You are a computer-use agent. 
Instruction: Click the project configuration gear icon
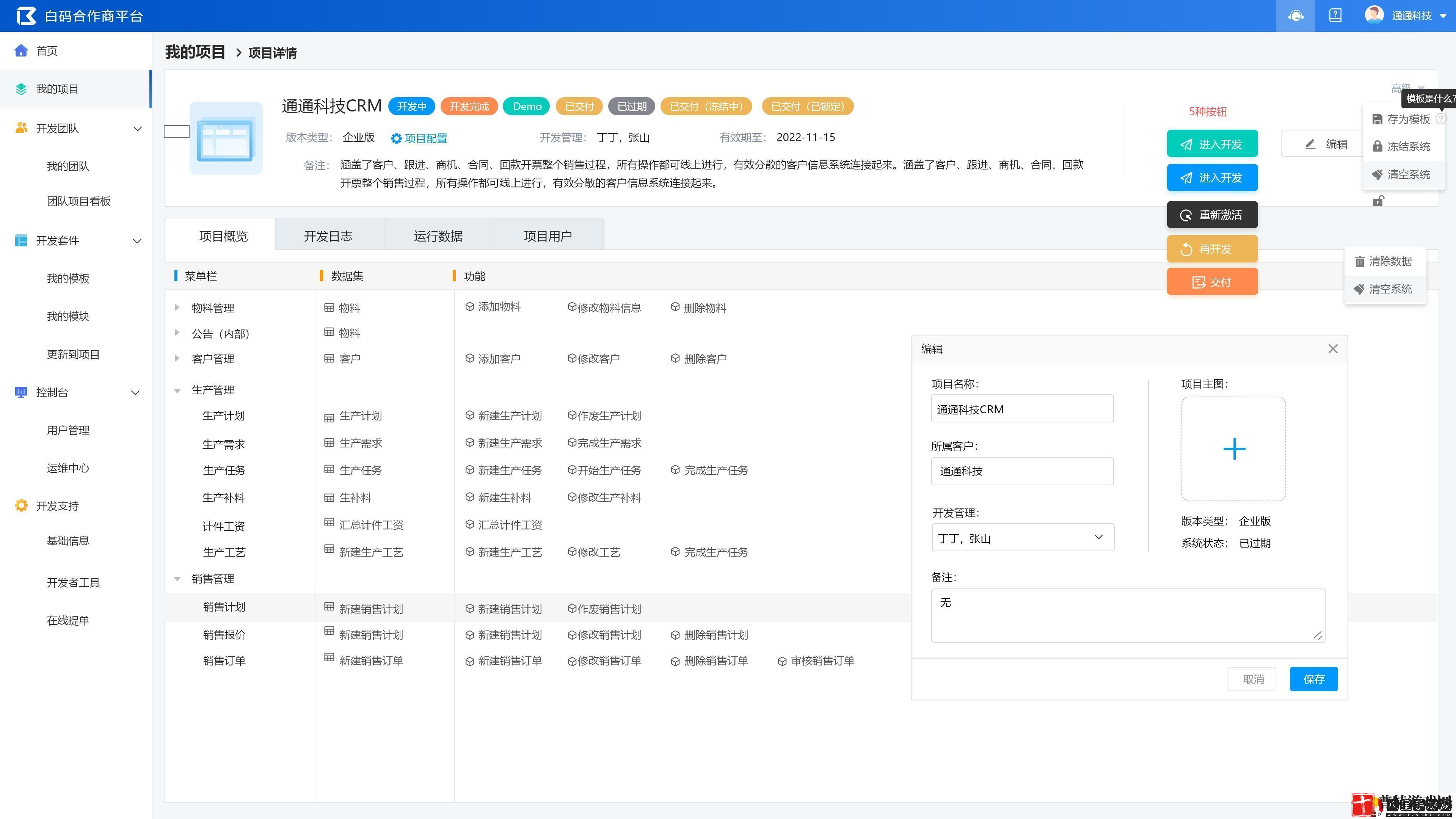(x=396, y=138)
